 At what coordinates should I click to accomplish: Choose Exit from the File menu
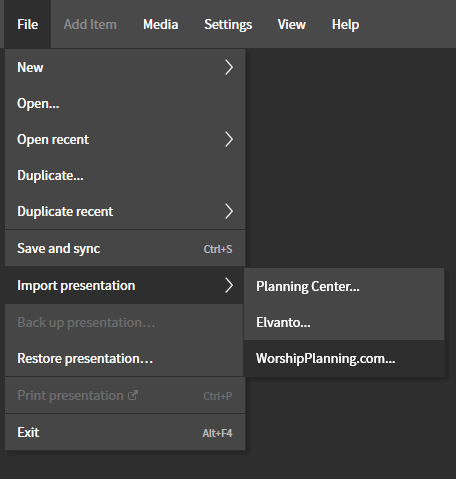pos(125,432)
